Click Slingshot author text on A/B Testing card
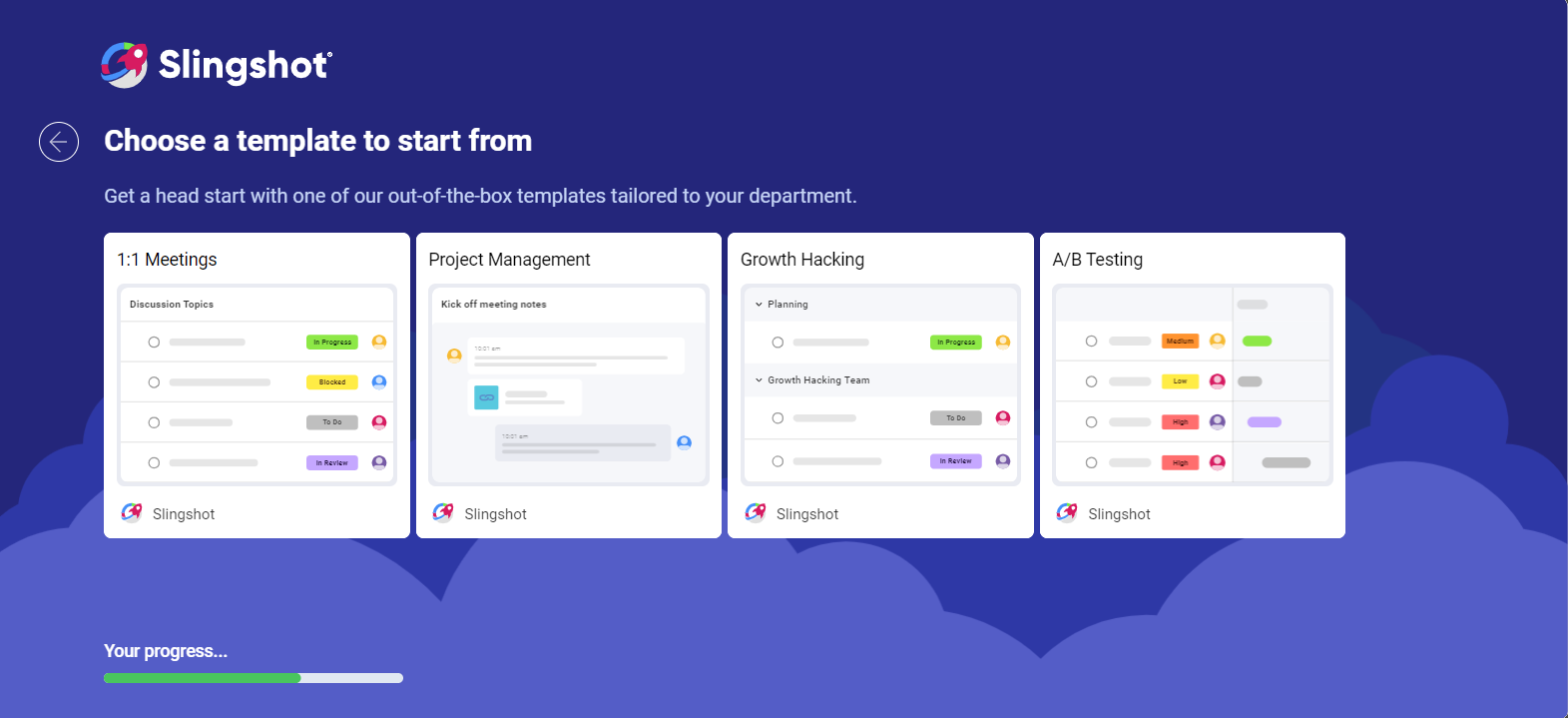 (x=1119, y=514)
